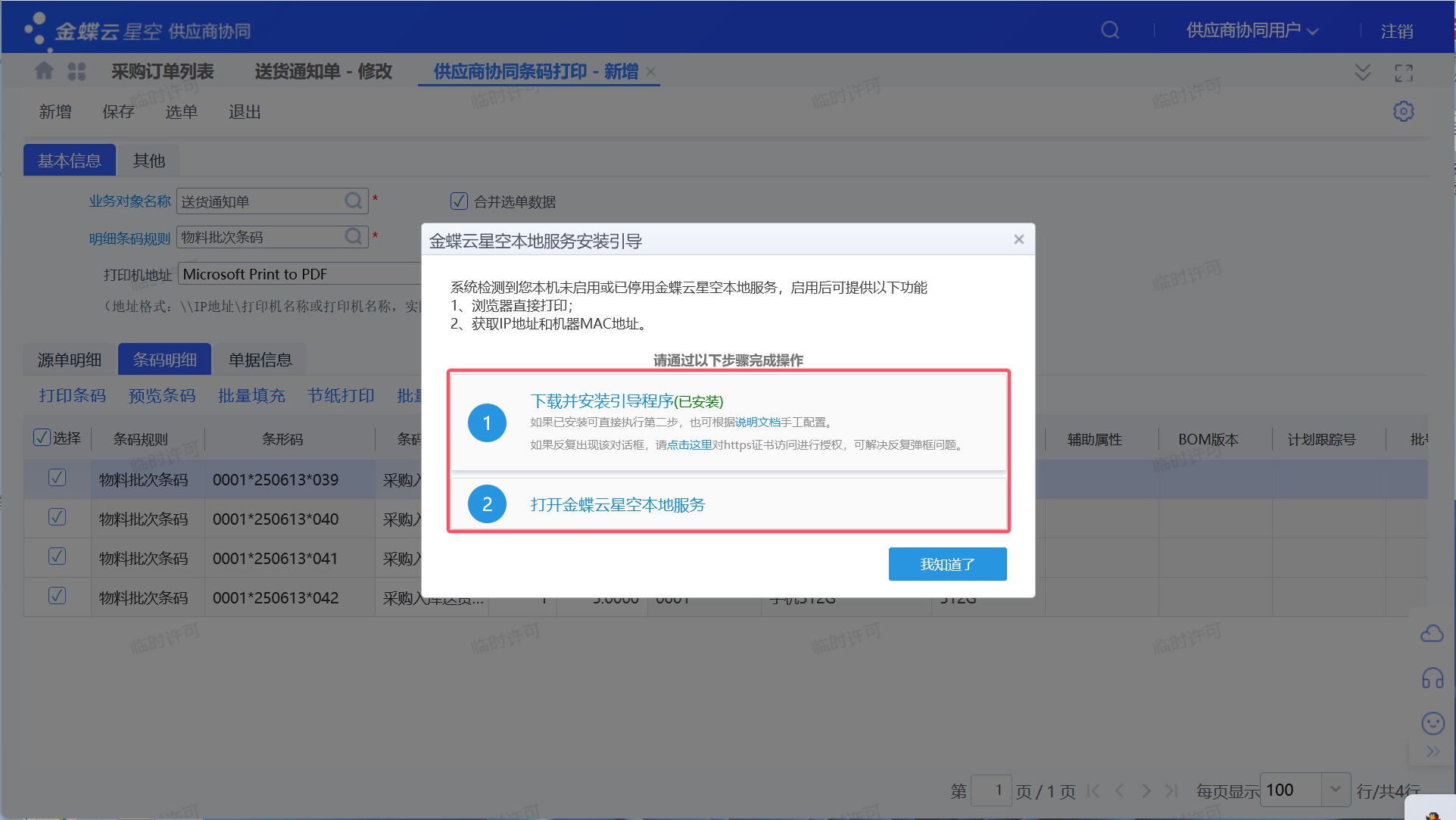Click the 我知道了 button

point(947,564)
